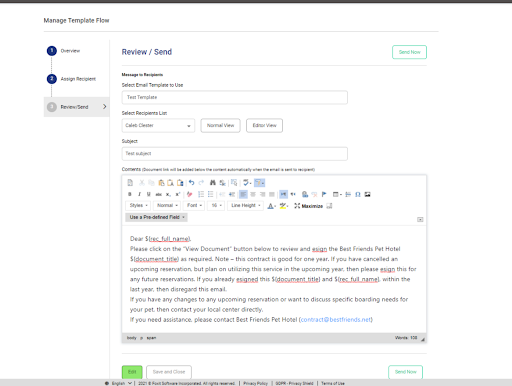Image resolution: width=512 pixels, height=386 pixels.
Task: Toggle Superscript formatting
Action: pos(178,194)
